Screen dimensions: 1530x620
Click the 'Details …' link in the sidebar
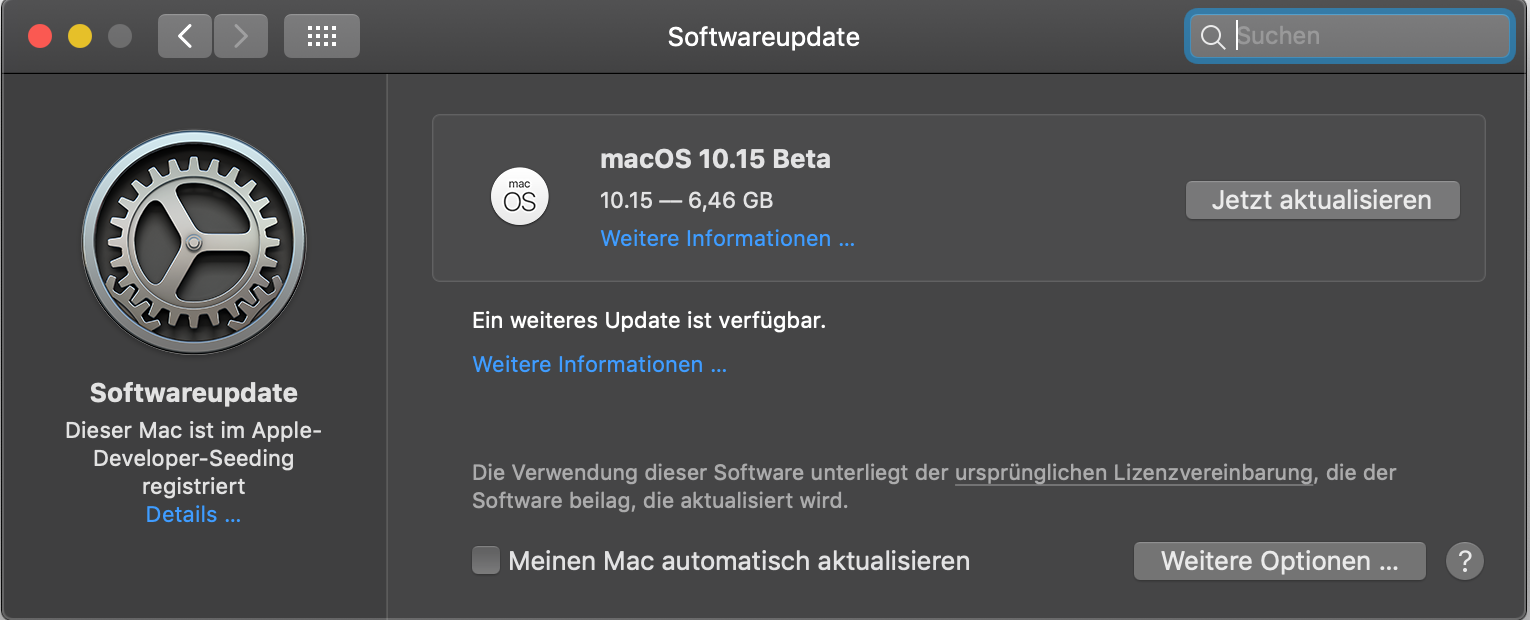pos(193,515)
